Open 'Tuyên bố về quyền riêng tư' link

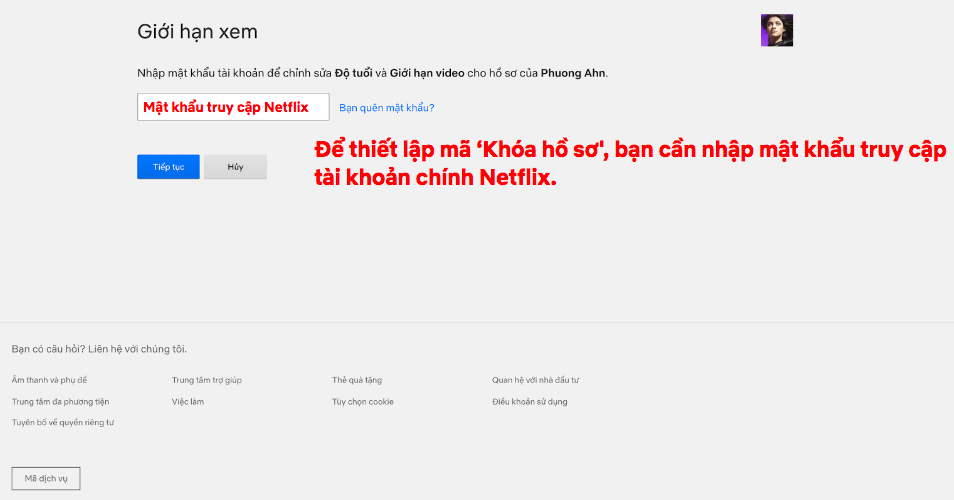coord(63,422)
